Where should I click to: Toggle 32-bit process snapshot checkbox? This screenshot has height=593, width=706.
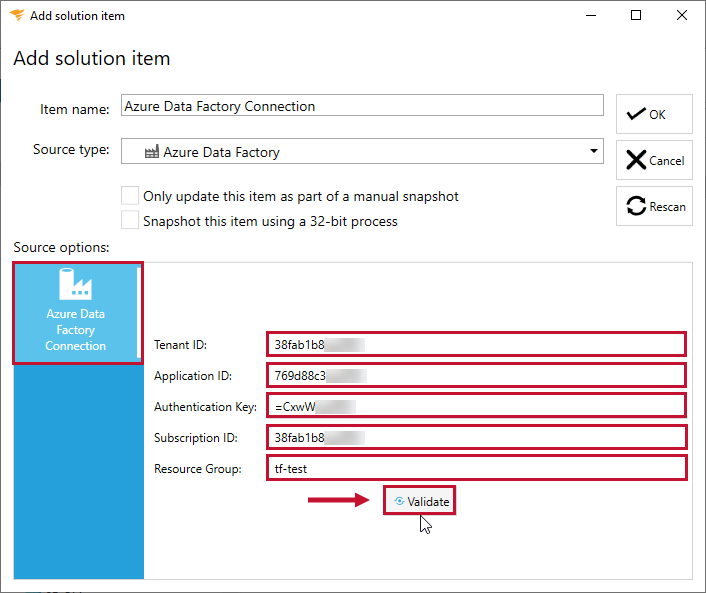tap(130, 221)
